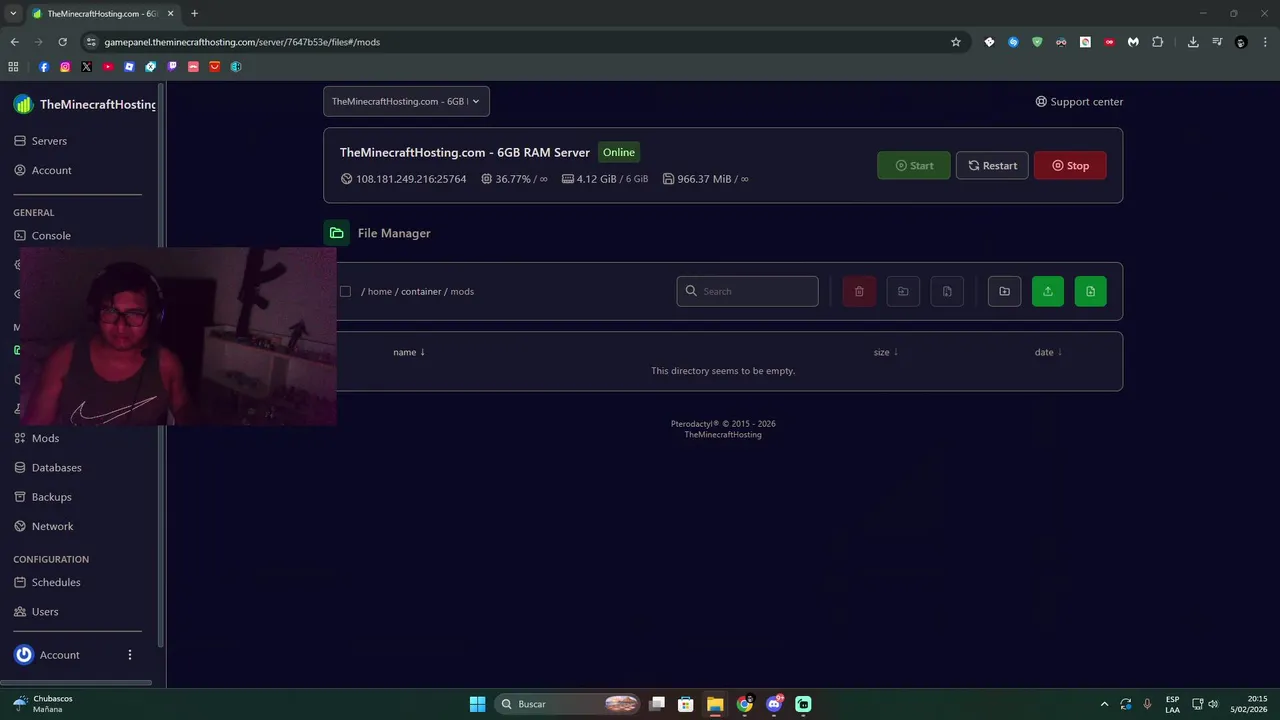The image size is (1280, 720).
Task: Reload the page
Action: (62, 42)
